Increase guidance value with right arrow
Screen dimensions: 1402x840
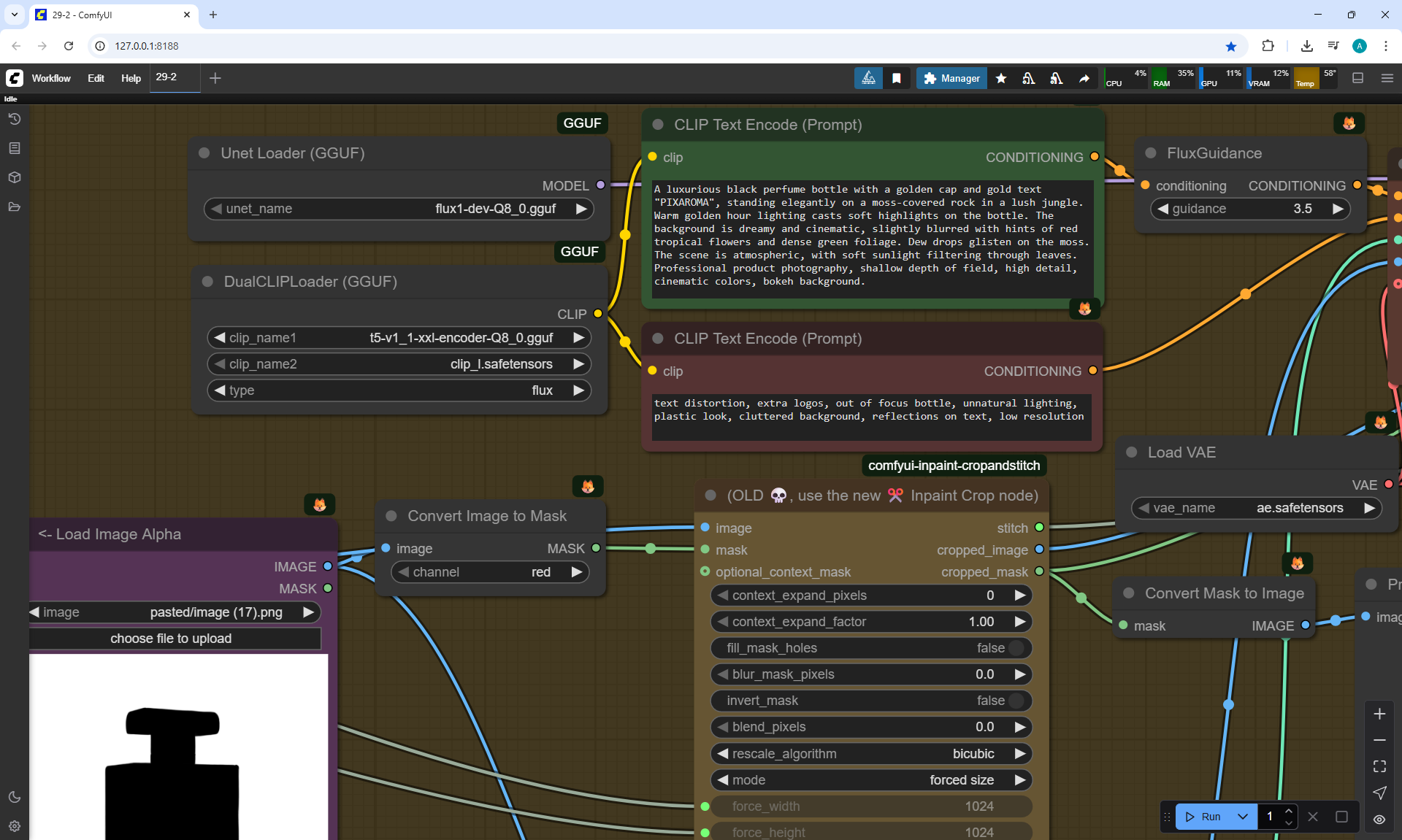coord(1338,209)
